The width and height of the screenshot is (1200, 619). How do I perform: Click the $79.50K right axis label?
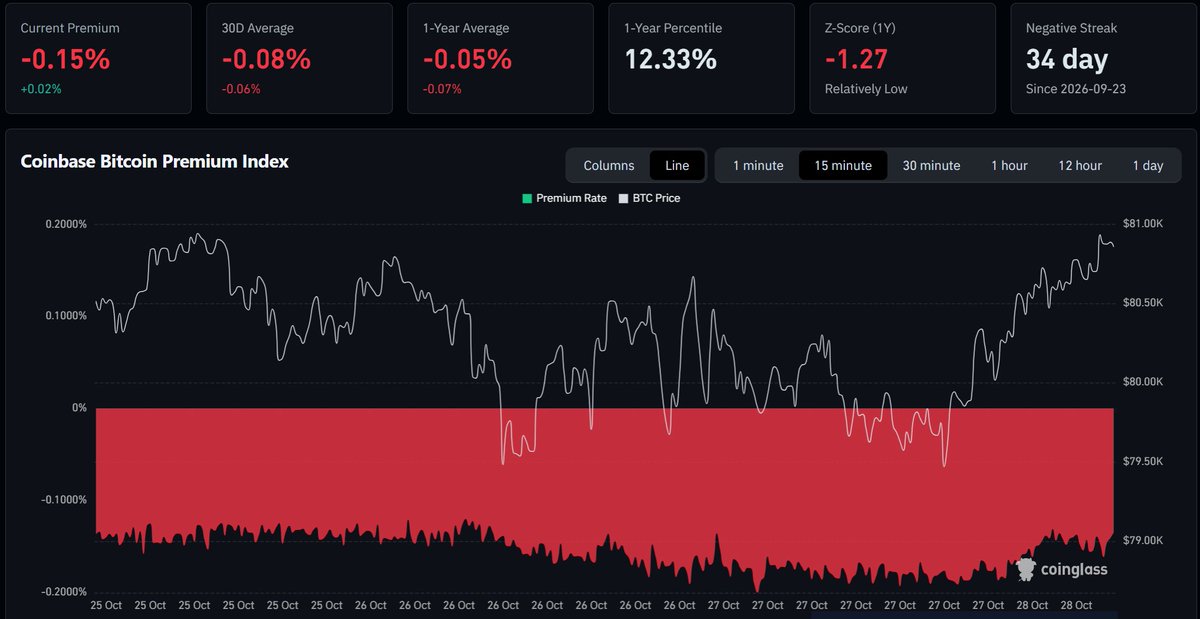point(1142,462)
